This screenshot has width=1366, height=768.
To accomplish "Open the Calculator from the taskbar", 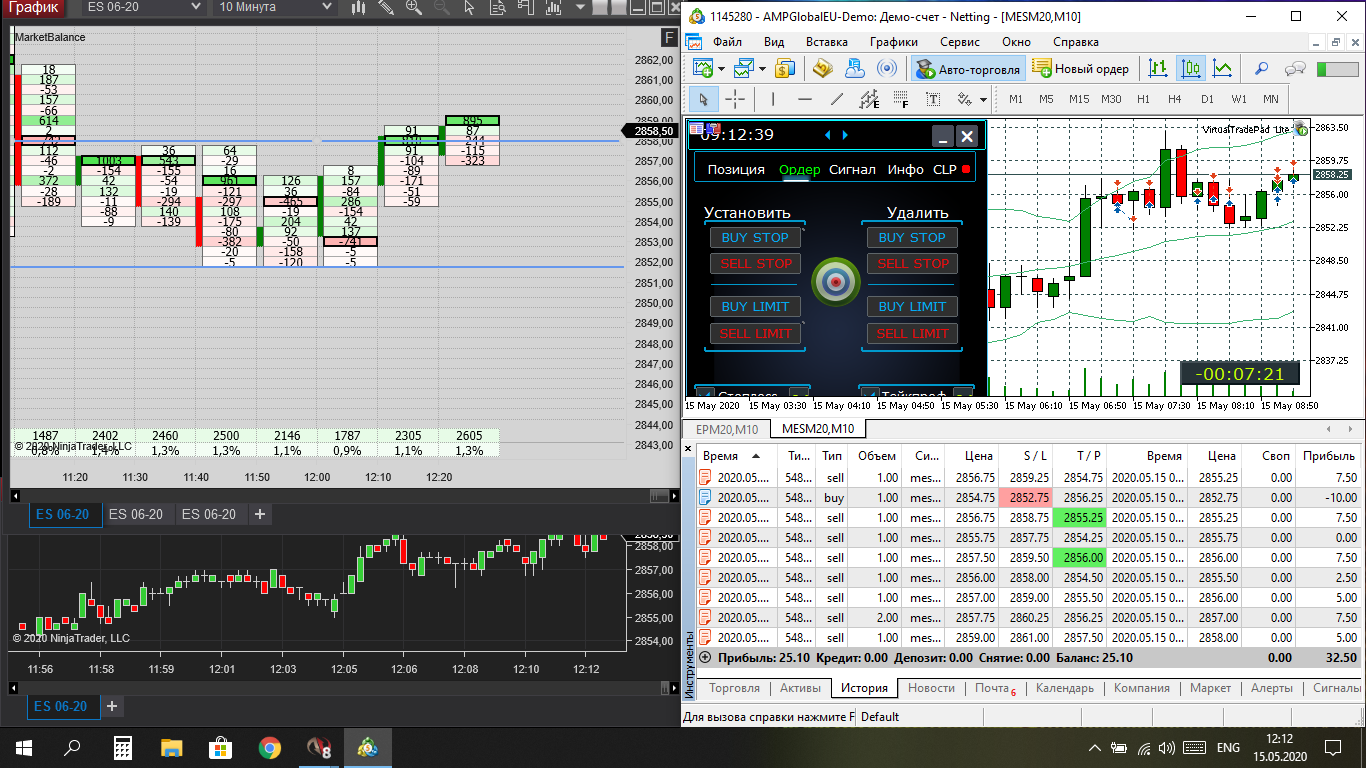I will click(x=123, y=747).
